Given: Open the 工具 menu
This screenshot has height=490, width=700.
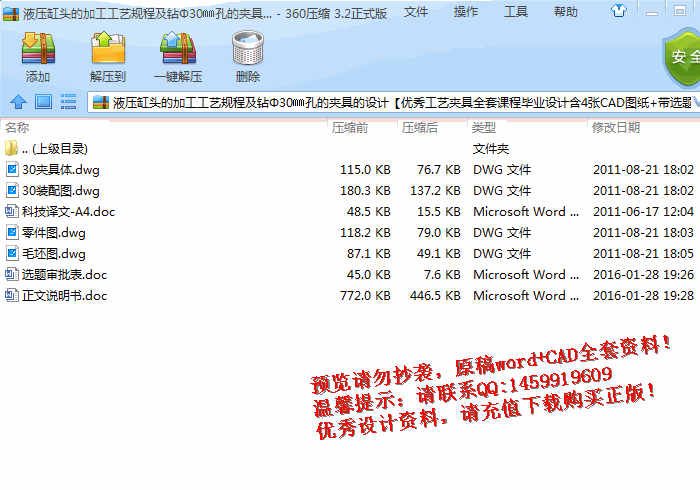Looking at the screenshot, I should click(x=516, y=12).
